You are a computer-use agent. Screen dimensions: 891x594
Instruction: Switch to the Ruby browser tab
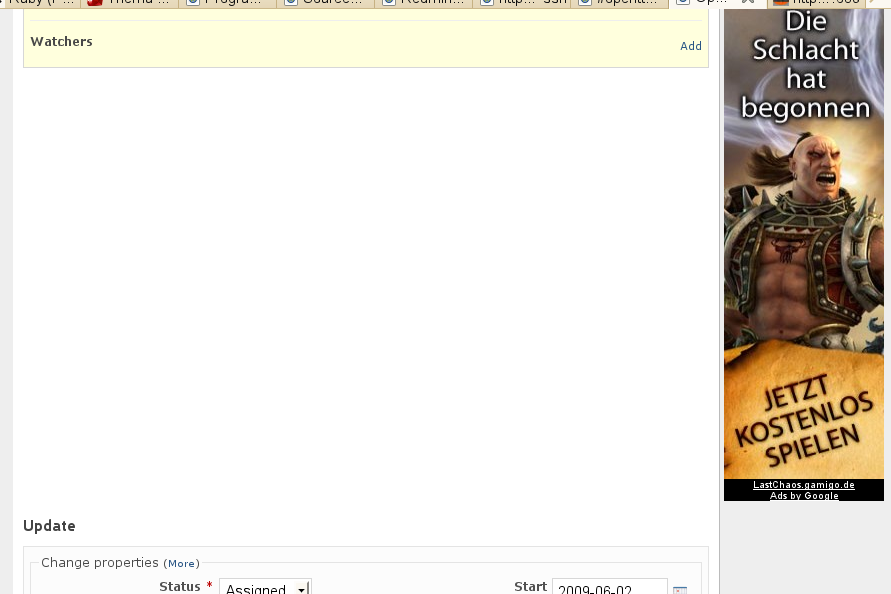(x=40, y=3)
